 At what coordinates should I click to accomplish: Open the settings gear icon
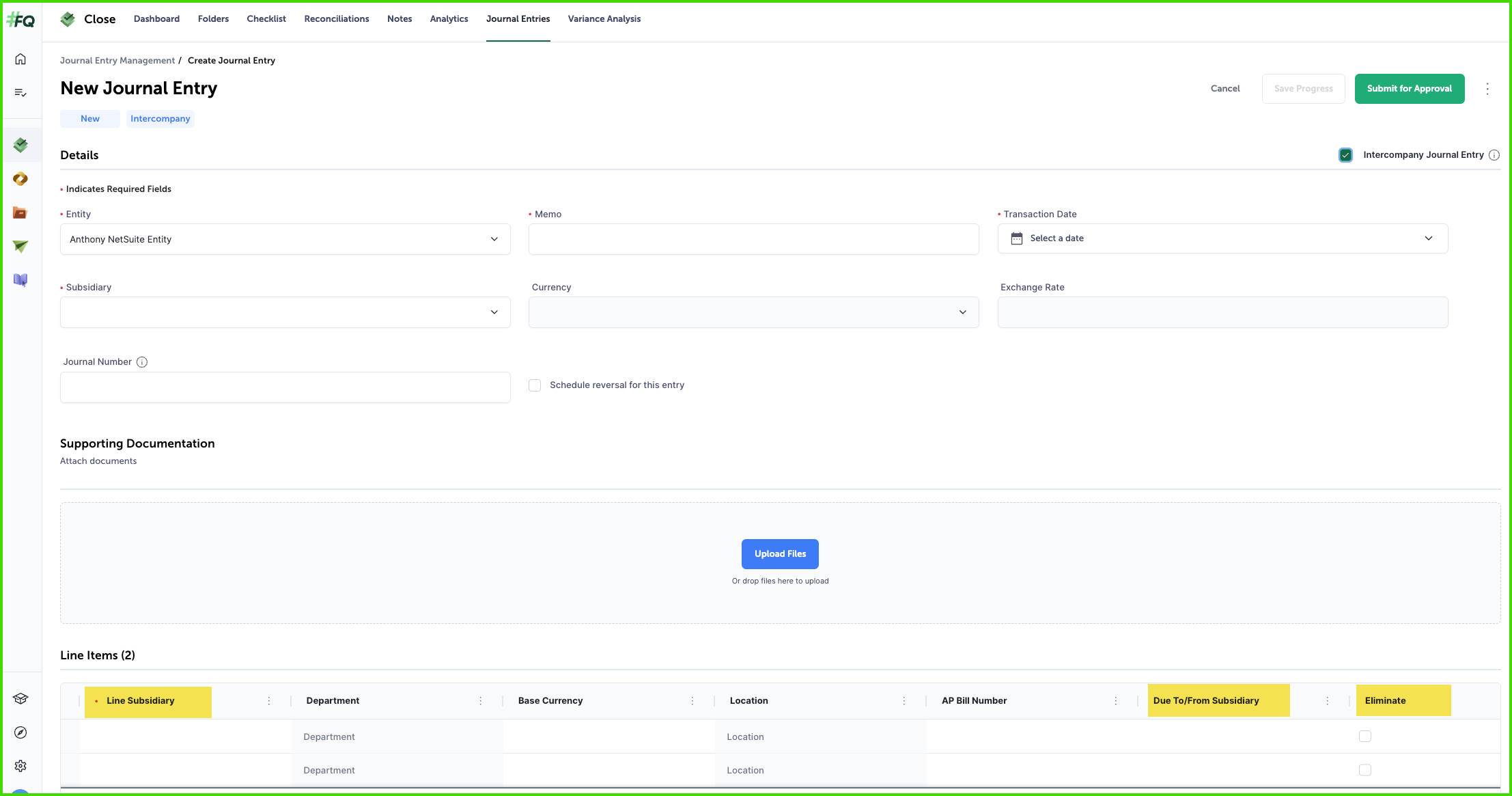[20, 766]
